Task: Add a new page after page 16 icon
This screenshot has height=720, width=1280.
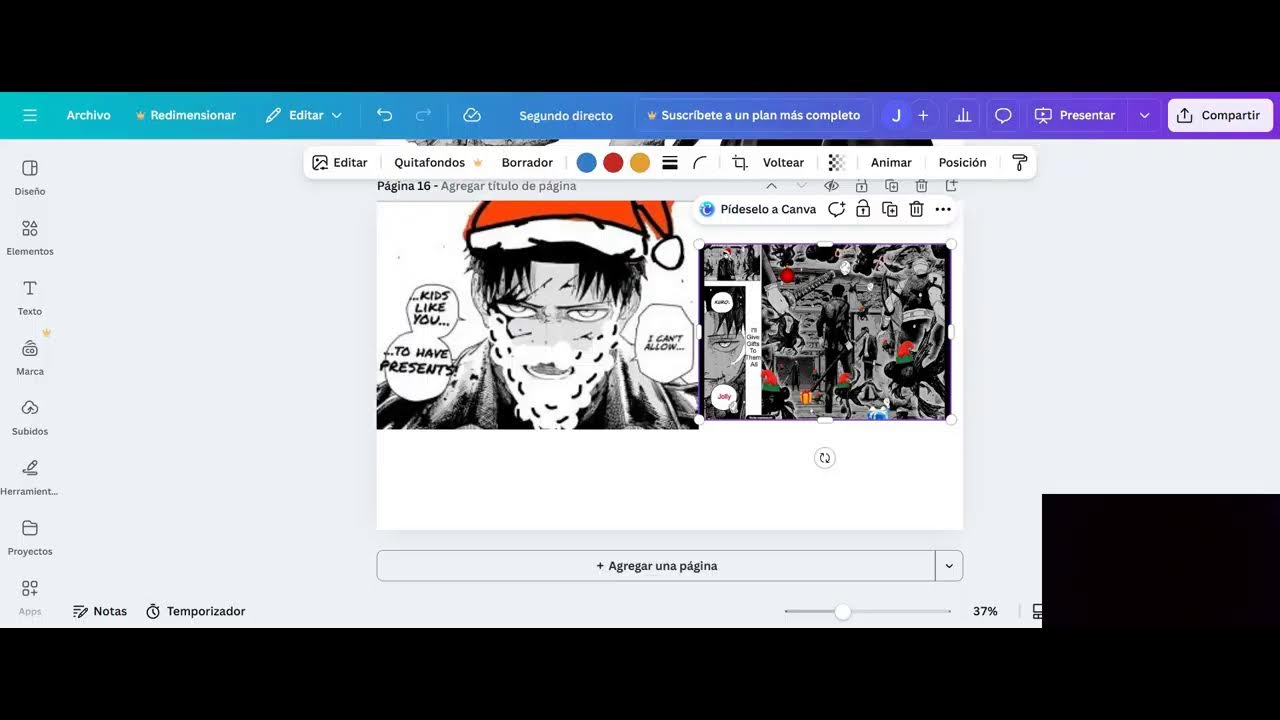Action: tap(951, 186)
